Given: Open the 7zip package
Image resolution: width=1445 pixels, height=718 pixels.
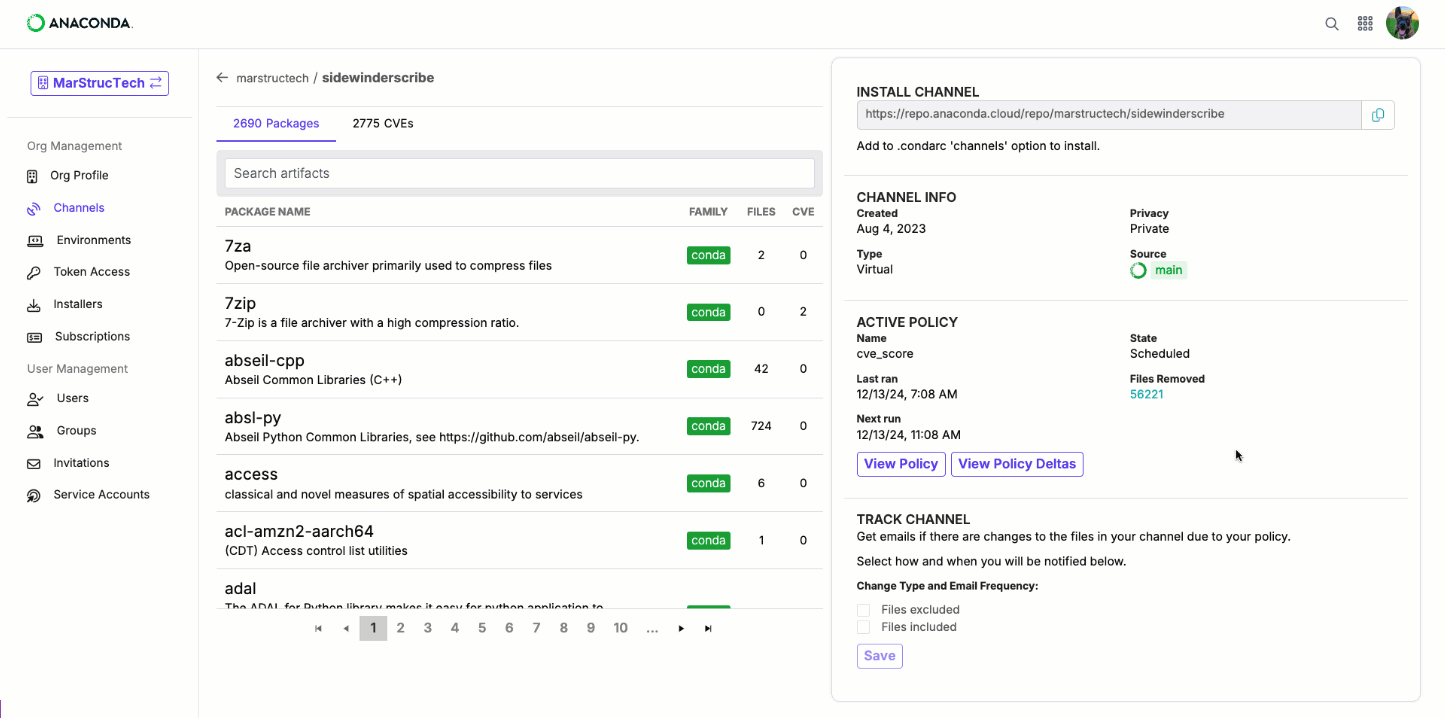Looking at the screenshot, I should 241,303.
